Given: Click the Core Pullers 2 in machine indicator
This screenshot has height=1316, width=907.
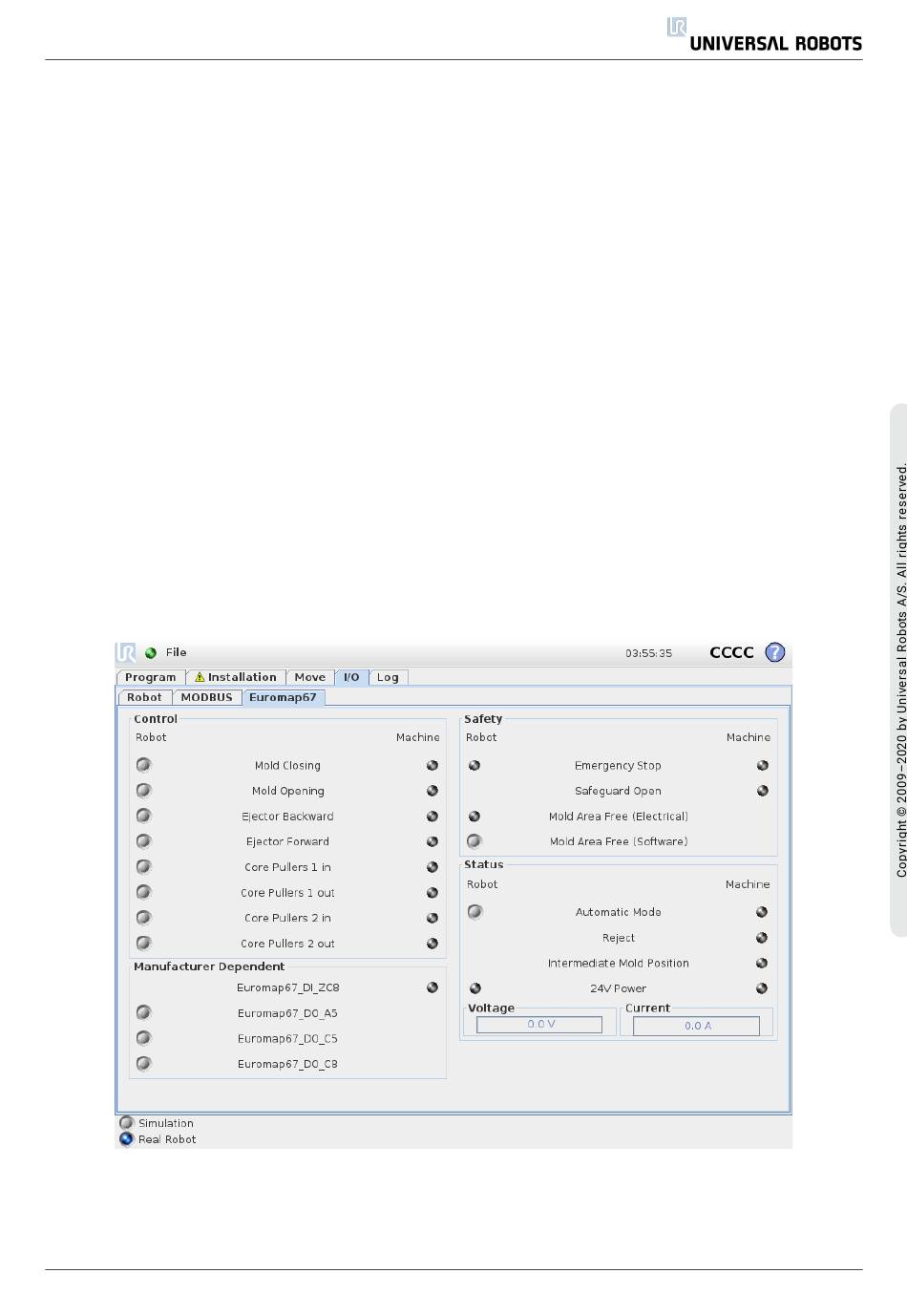Looking at the screenshot, I should coord(432,918).
